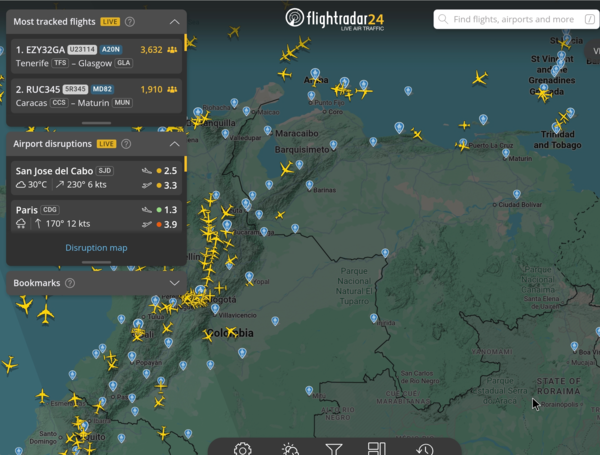Click the help icon beside Most tracked flights
The image size is (600, 455).
click(x=130, y=20)
